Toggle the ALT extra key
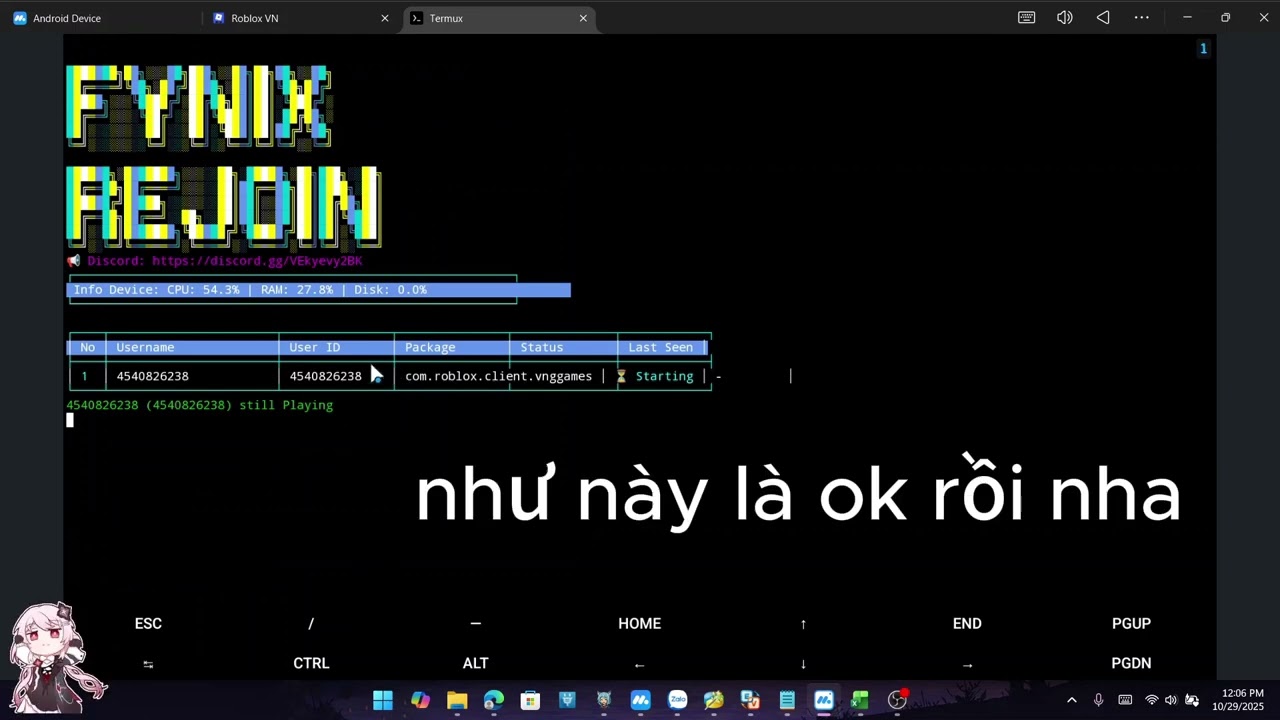The width and height of the screenshot is (1280, 720). (x=475, y=663)
